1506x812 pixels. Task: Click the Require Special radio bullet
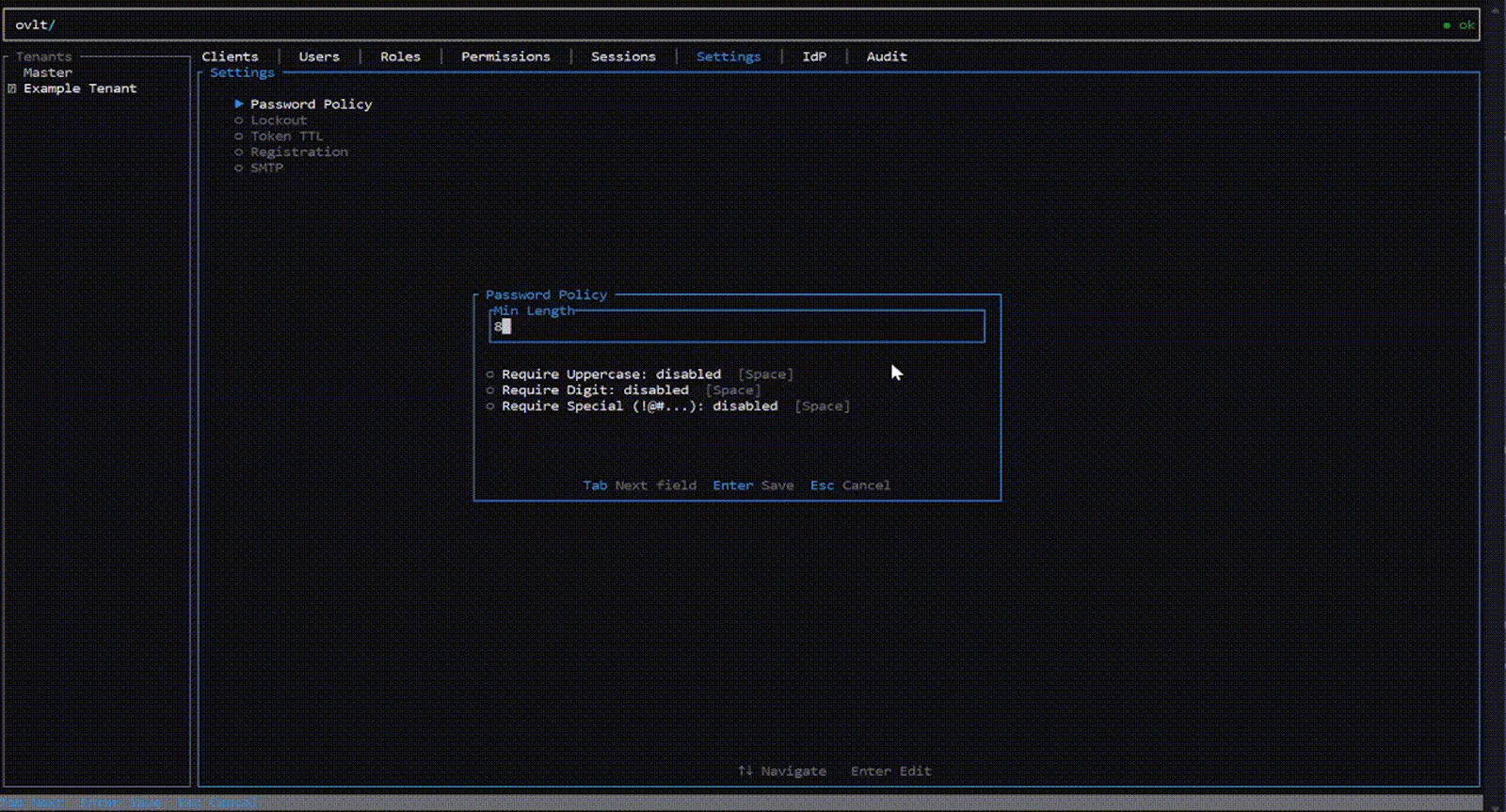tap(490, 406)
